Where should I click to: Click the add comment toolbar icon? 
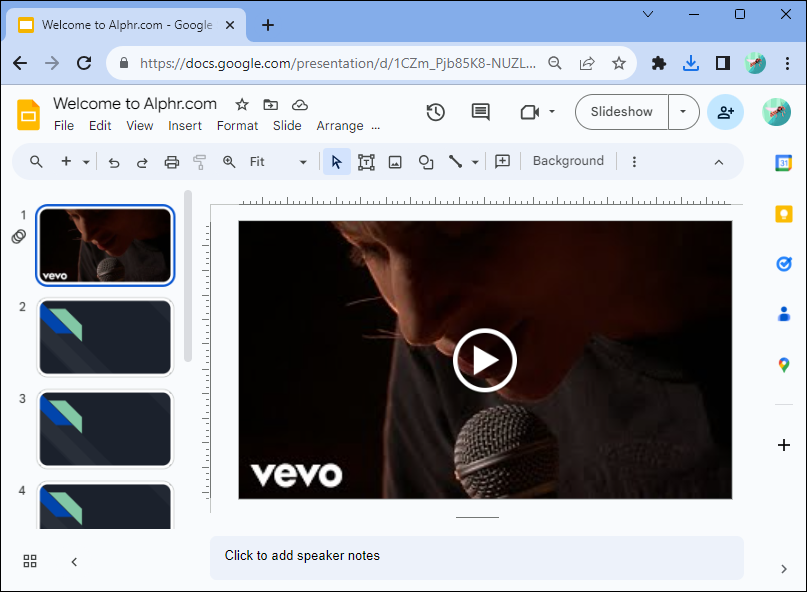tap(502, 161)
